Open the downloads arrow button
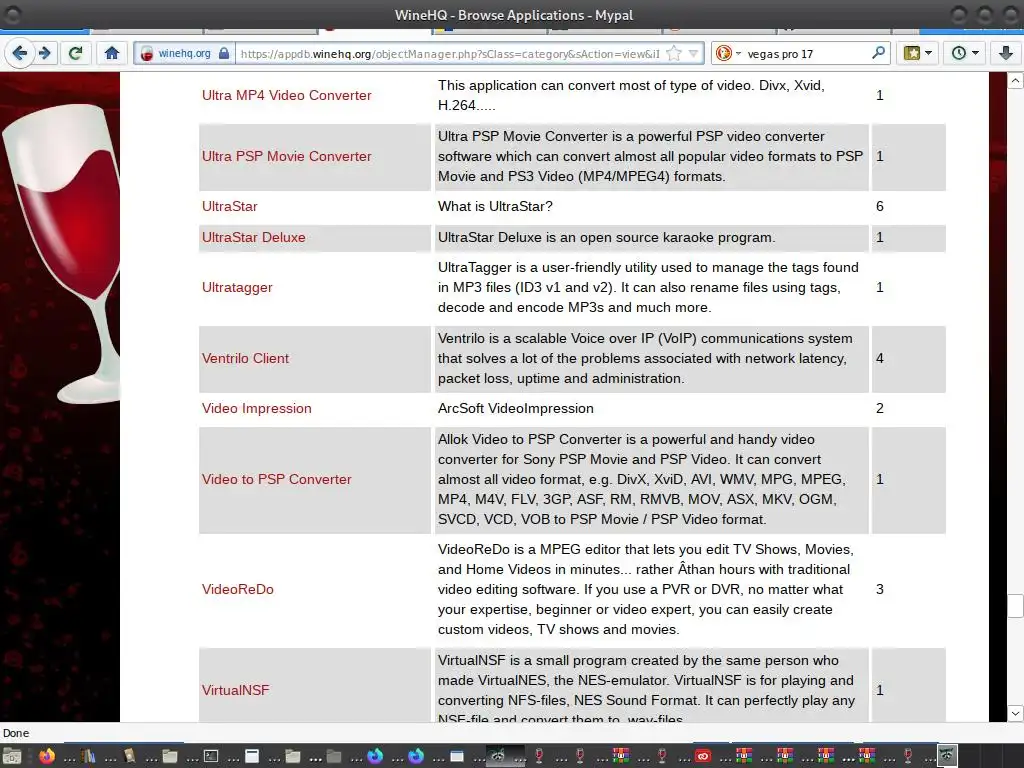The width and height of the screenshot is (1024, 768). point(1006,53)
